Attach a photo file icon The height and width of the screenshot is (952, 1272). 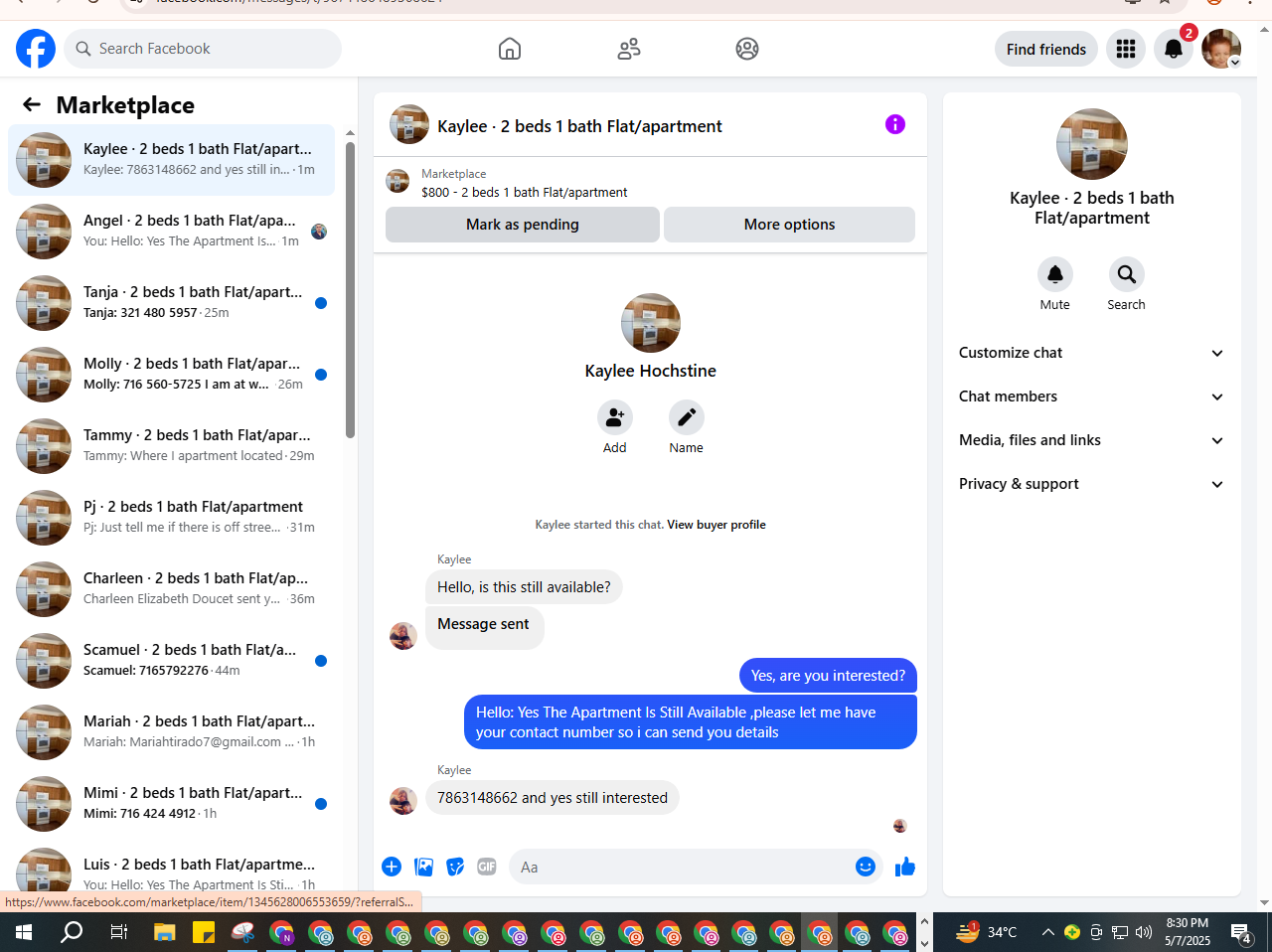[424, 867]
